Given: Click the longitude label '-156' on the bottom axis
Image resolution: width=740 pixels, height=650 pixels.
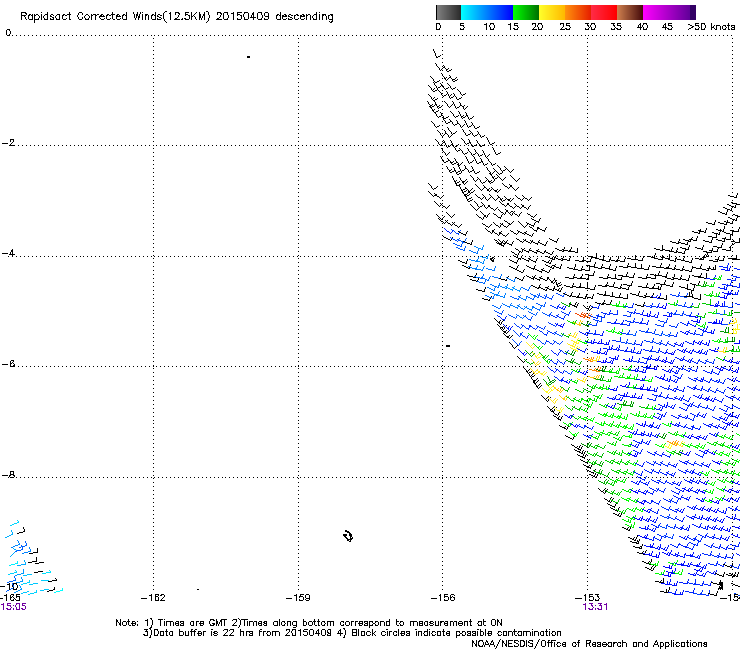Looking at the screenshot, I should point(443,598).
